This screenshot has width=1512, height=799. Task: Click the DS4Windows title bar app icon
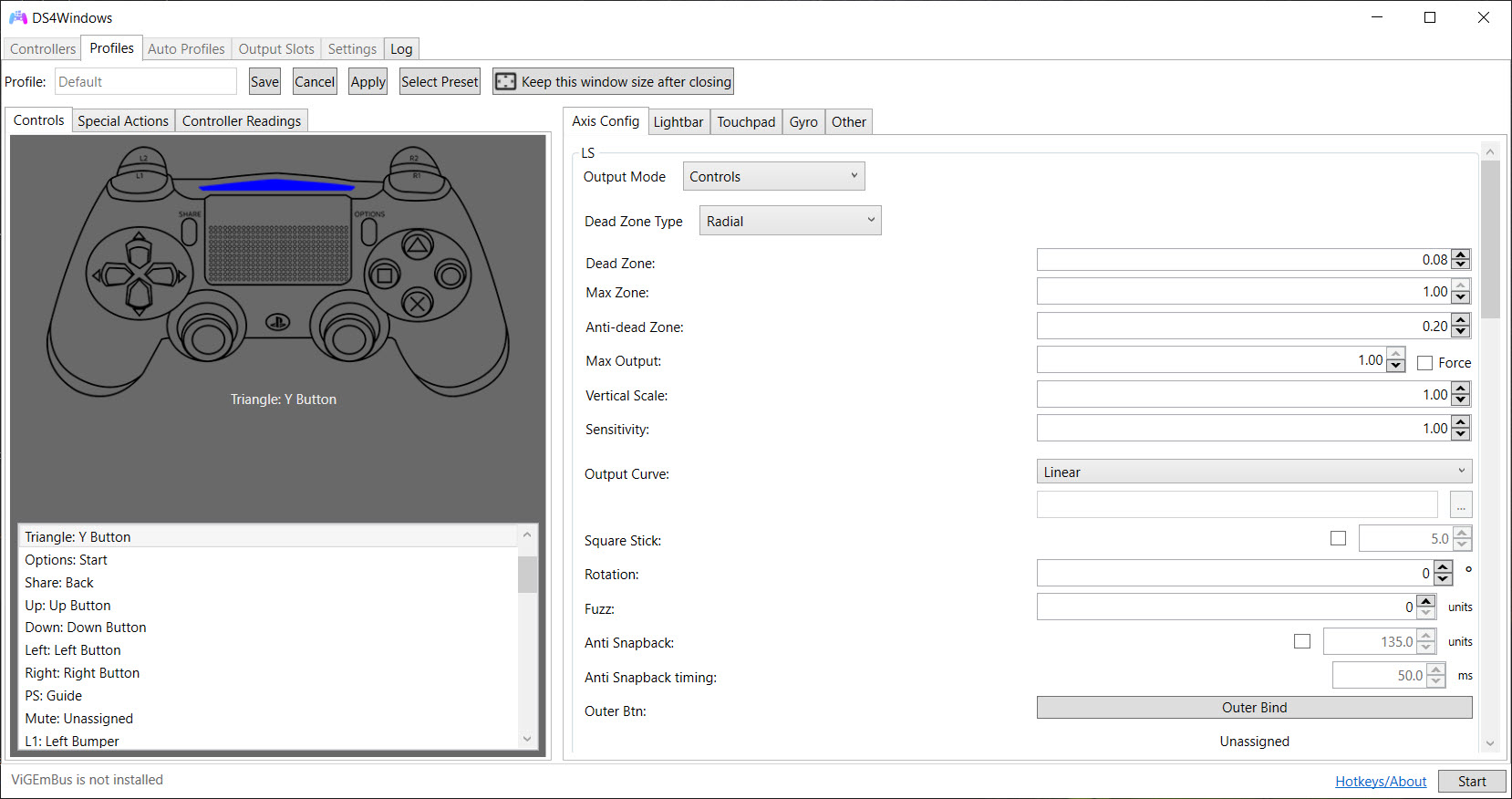17,17
